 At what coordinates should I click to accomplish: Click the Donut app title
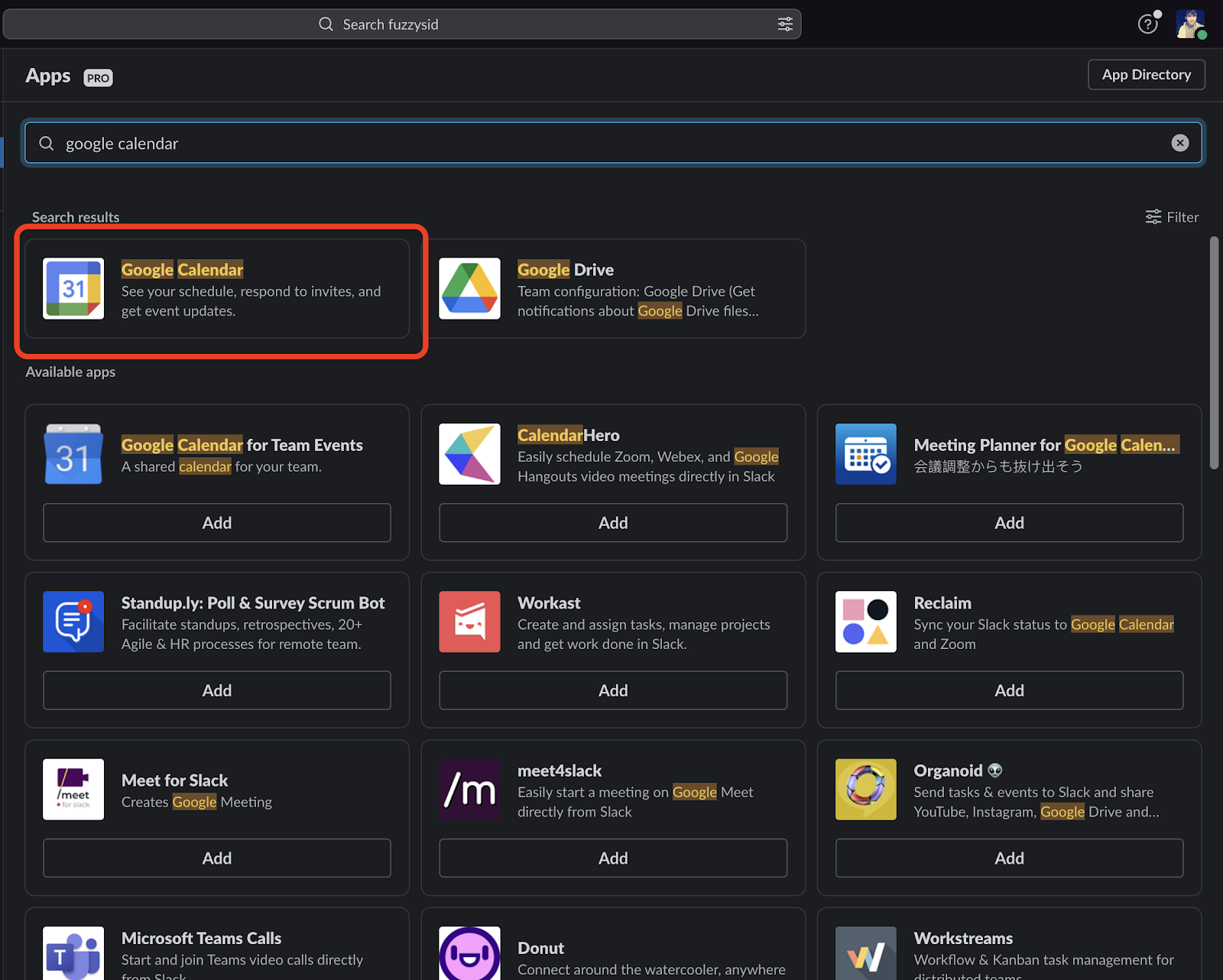pos(541,948)
